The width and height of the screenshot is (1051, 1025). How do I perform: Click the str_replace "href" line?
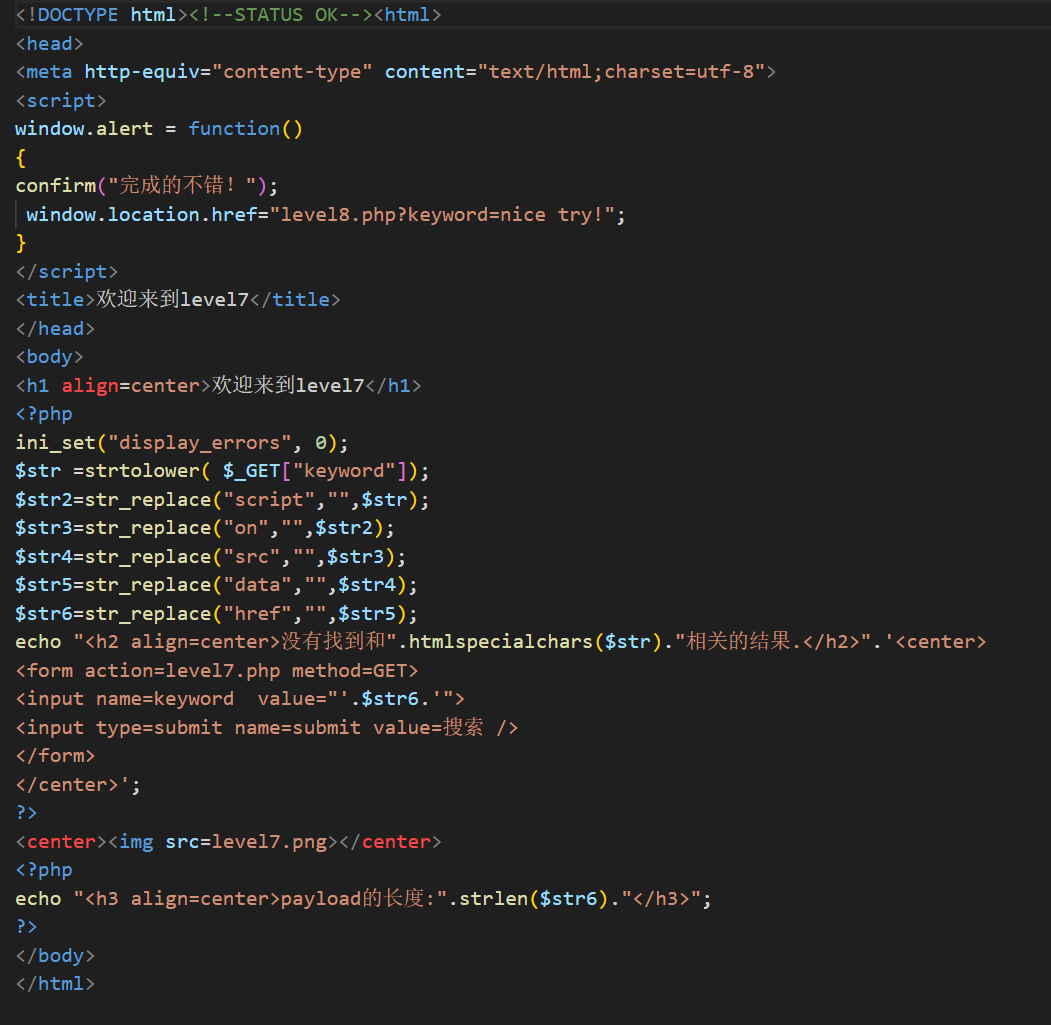point(217,613)
